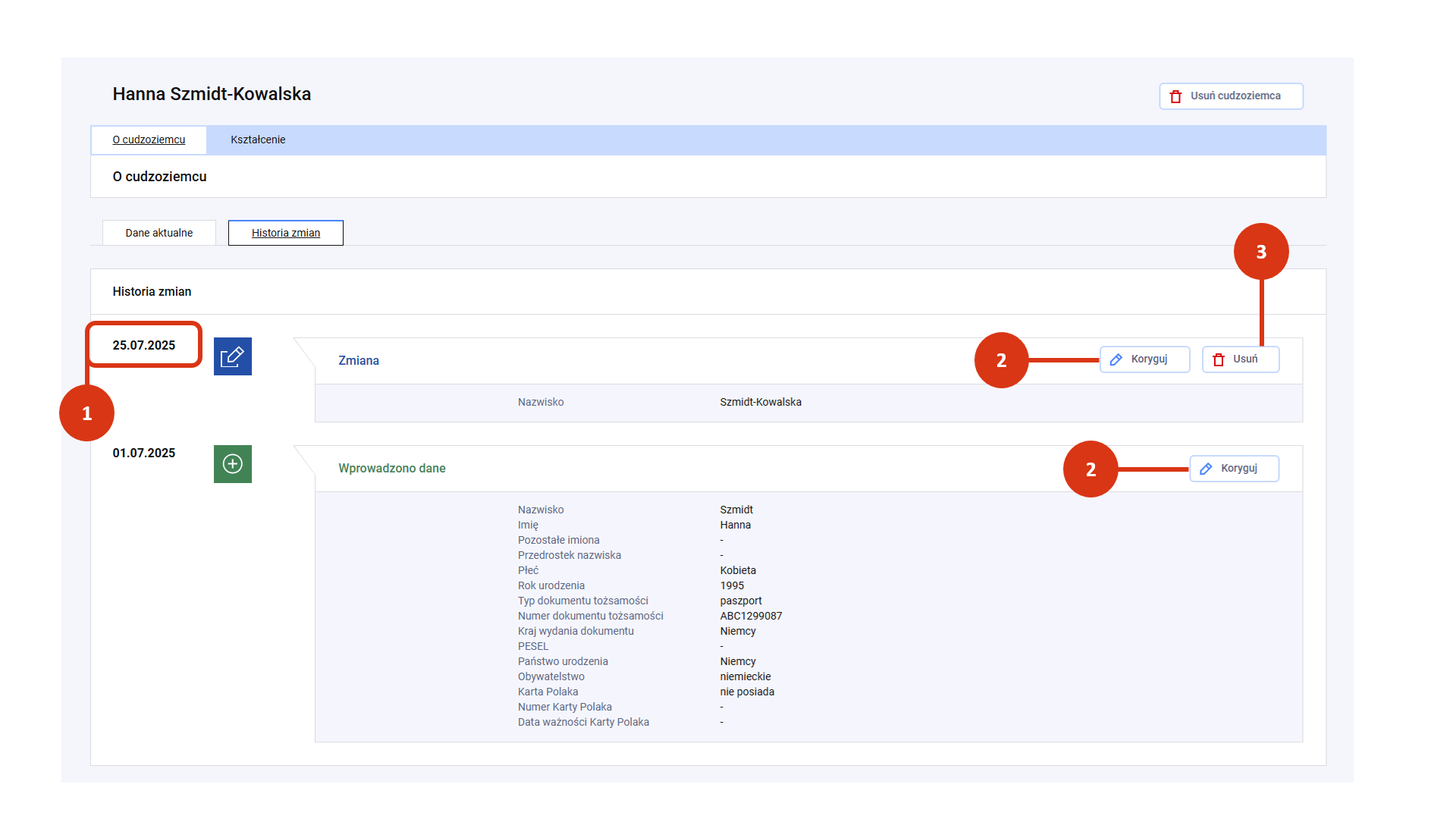The width and height of the screenshot is (1456, 819).
Task: Click Koryguj in Wprowadzono dane entry
Action: (1235, 469)
